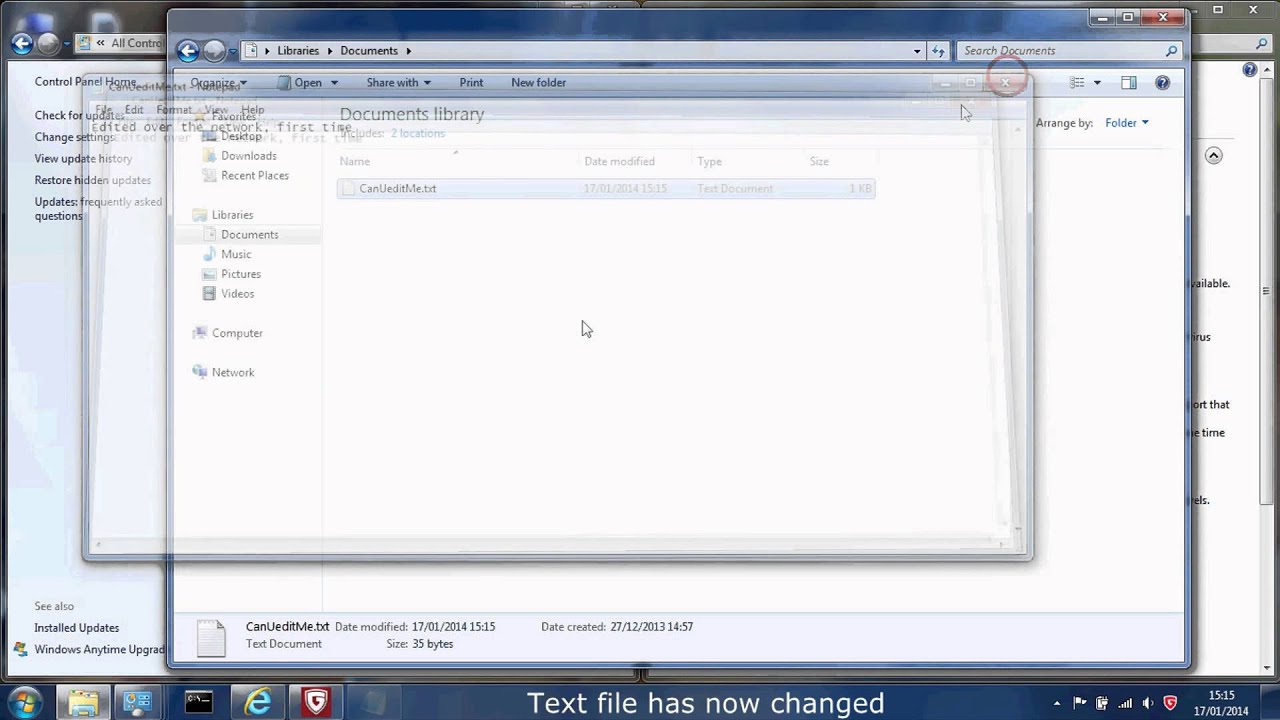Click the network signal tray icon
Screen dimensions: 1280x720
[x=1125, y=703]
